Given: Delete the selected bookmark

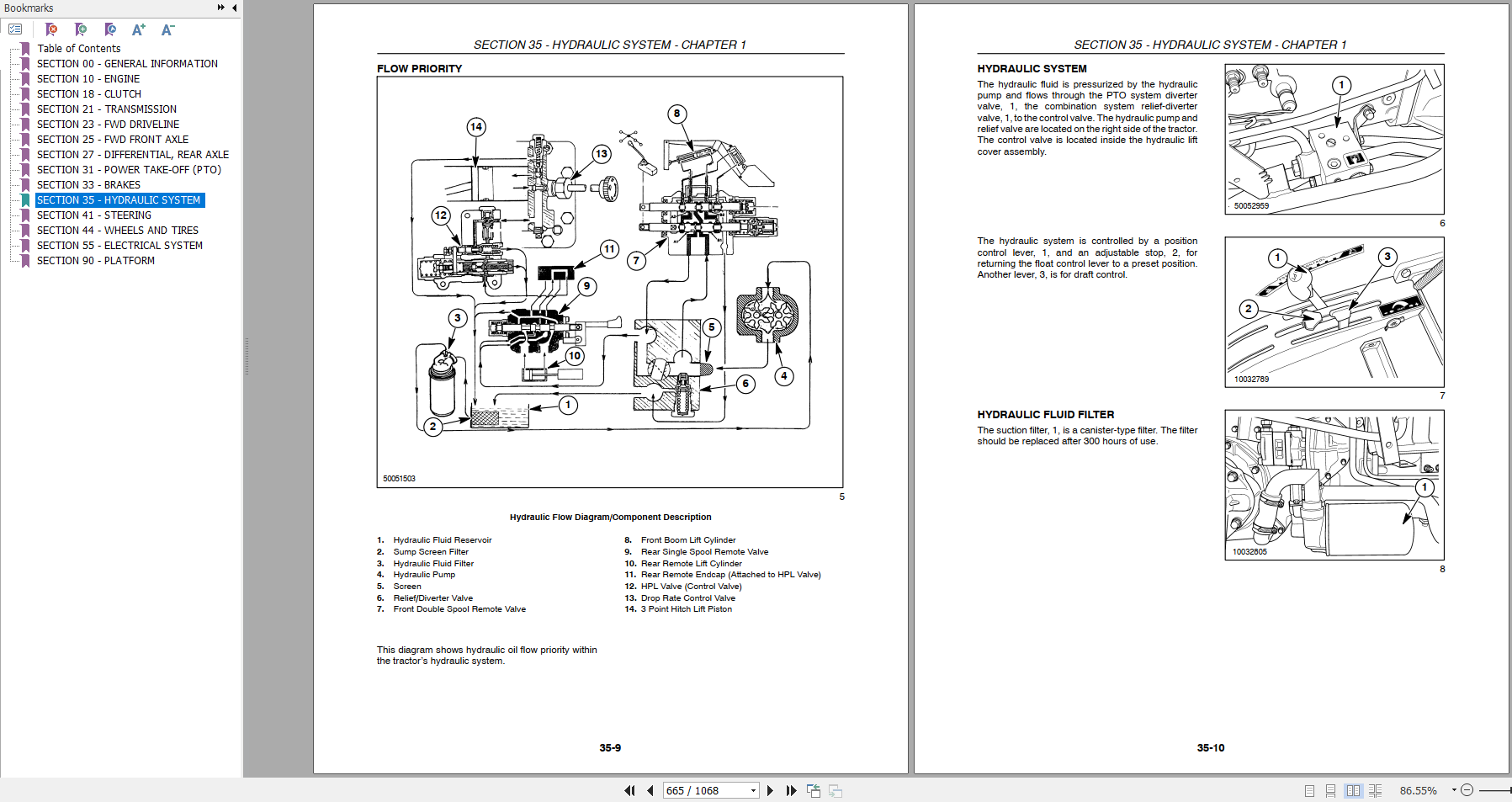Looking at the screenshot, I should click(50, 29).
